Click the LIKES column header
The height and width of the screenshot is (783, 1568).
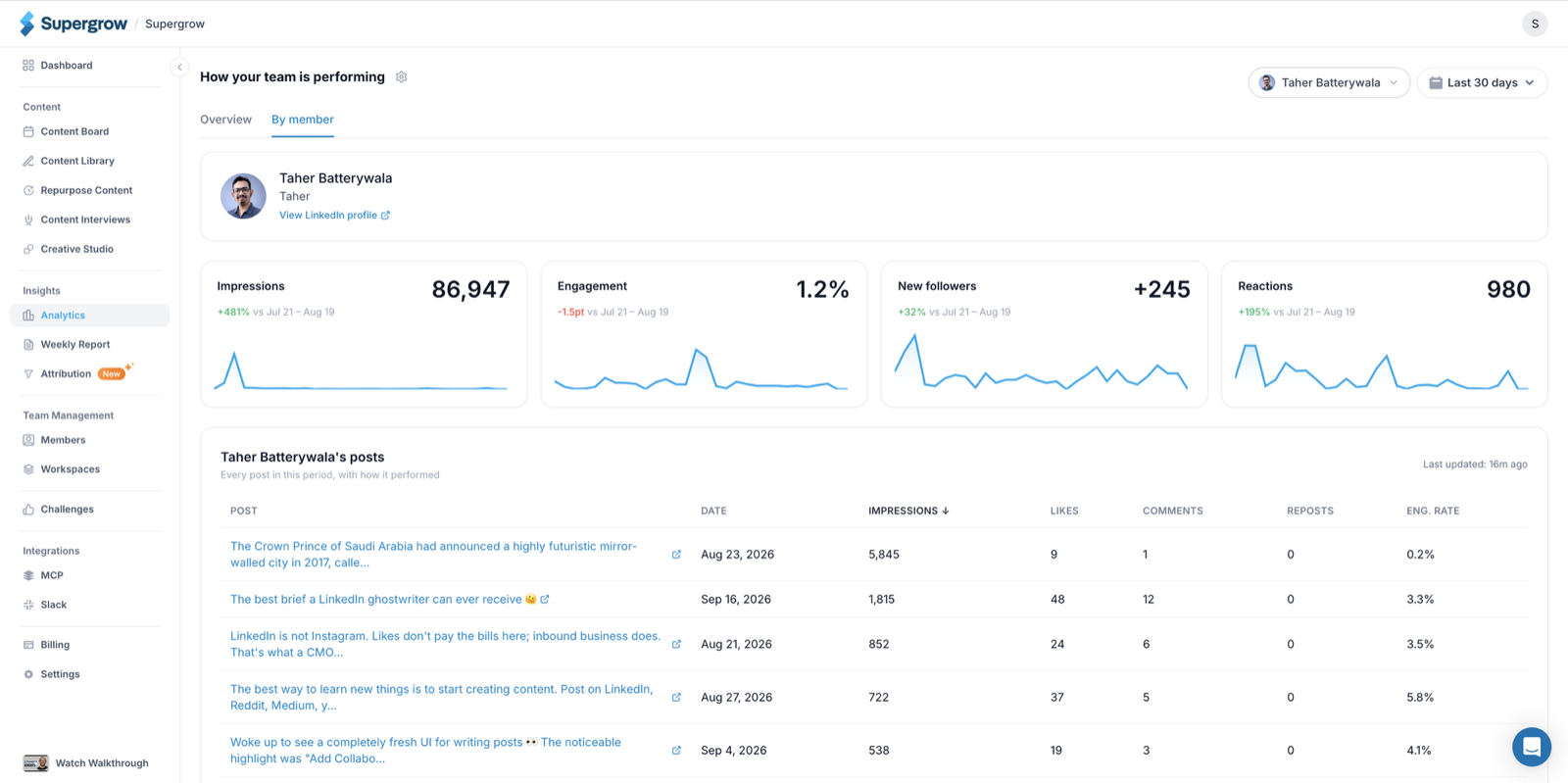click(x=1064, y=511)
